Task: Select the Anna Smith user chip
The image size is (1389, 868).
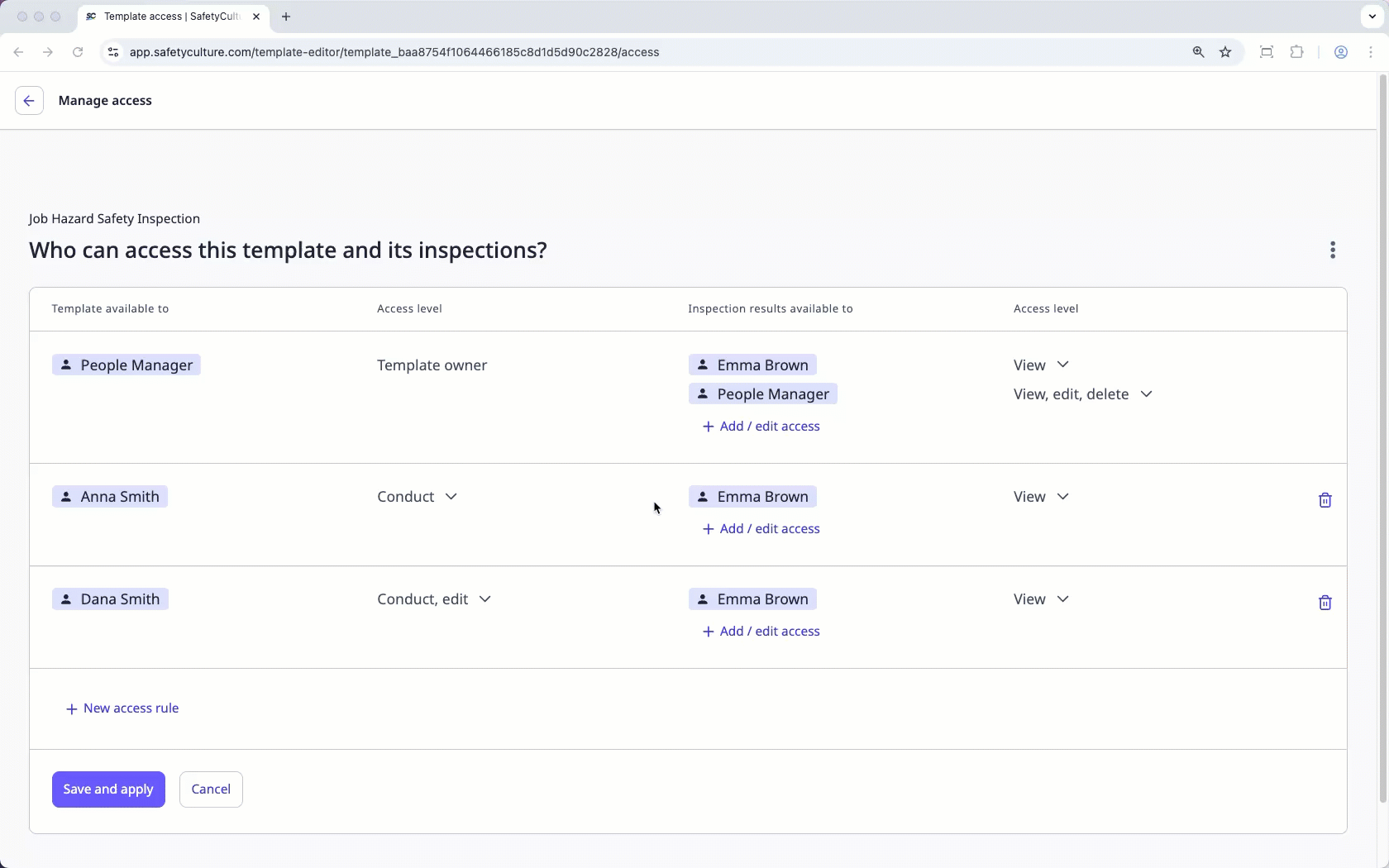Action: point(110,497)
